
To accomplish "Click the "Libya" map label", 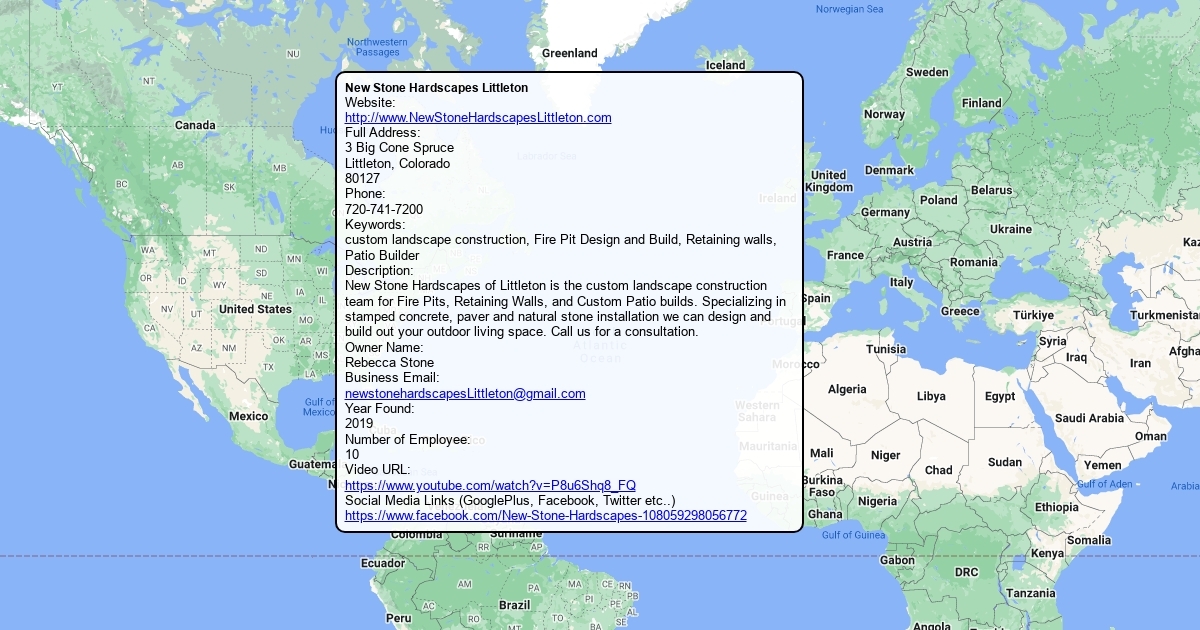I will coord(931,396).
